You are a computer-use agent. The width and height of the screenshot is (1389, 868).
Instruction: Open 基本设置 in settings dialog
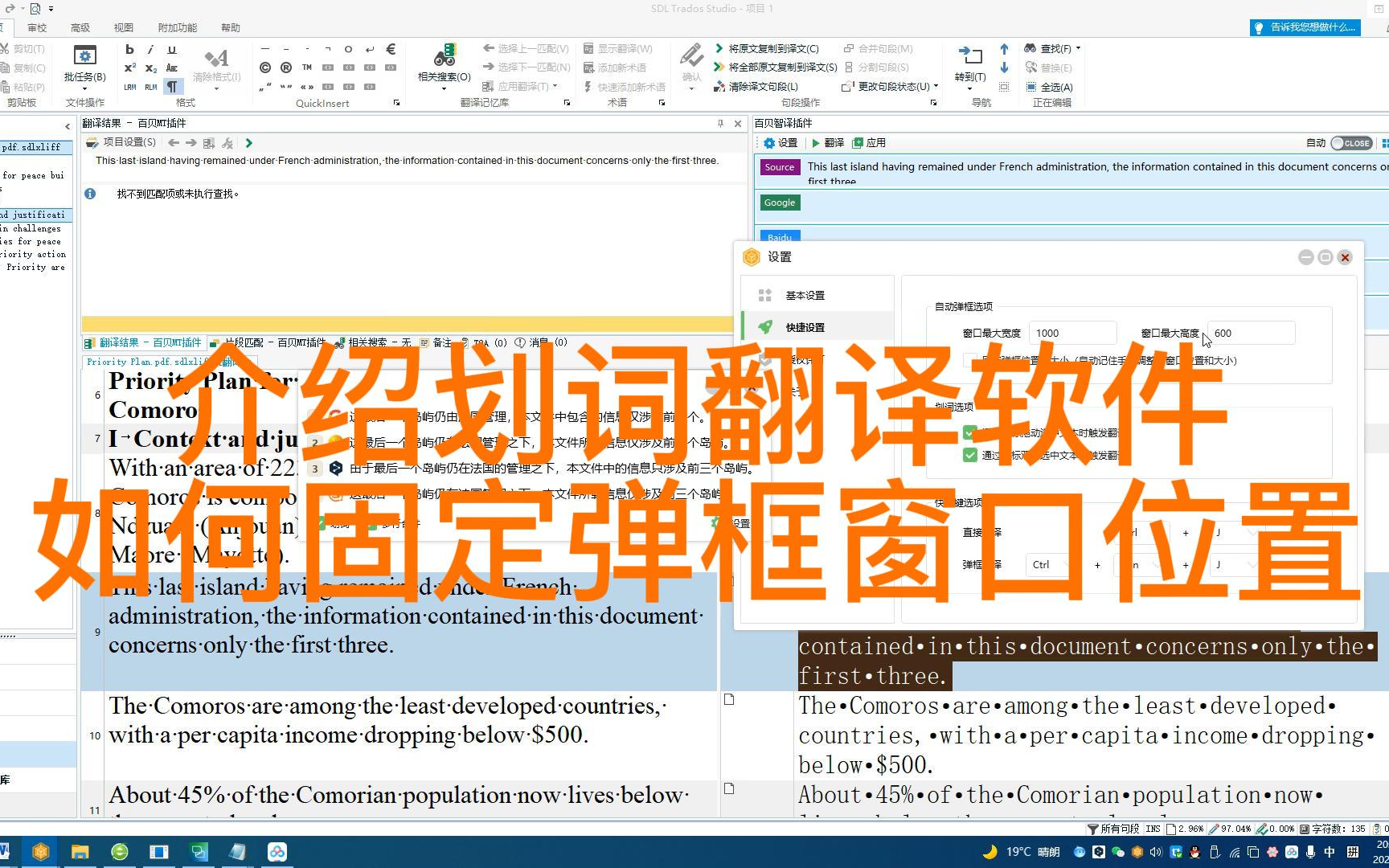point(817,295)
